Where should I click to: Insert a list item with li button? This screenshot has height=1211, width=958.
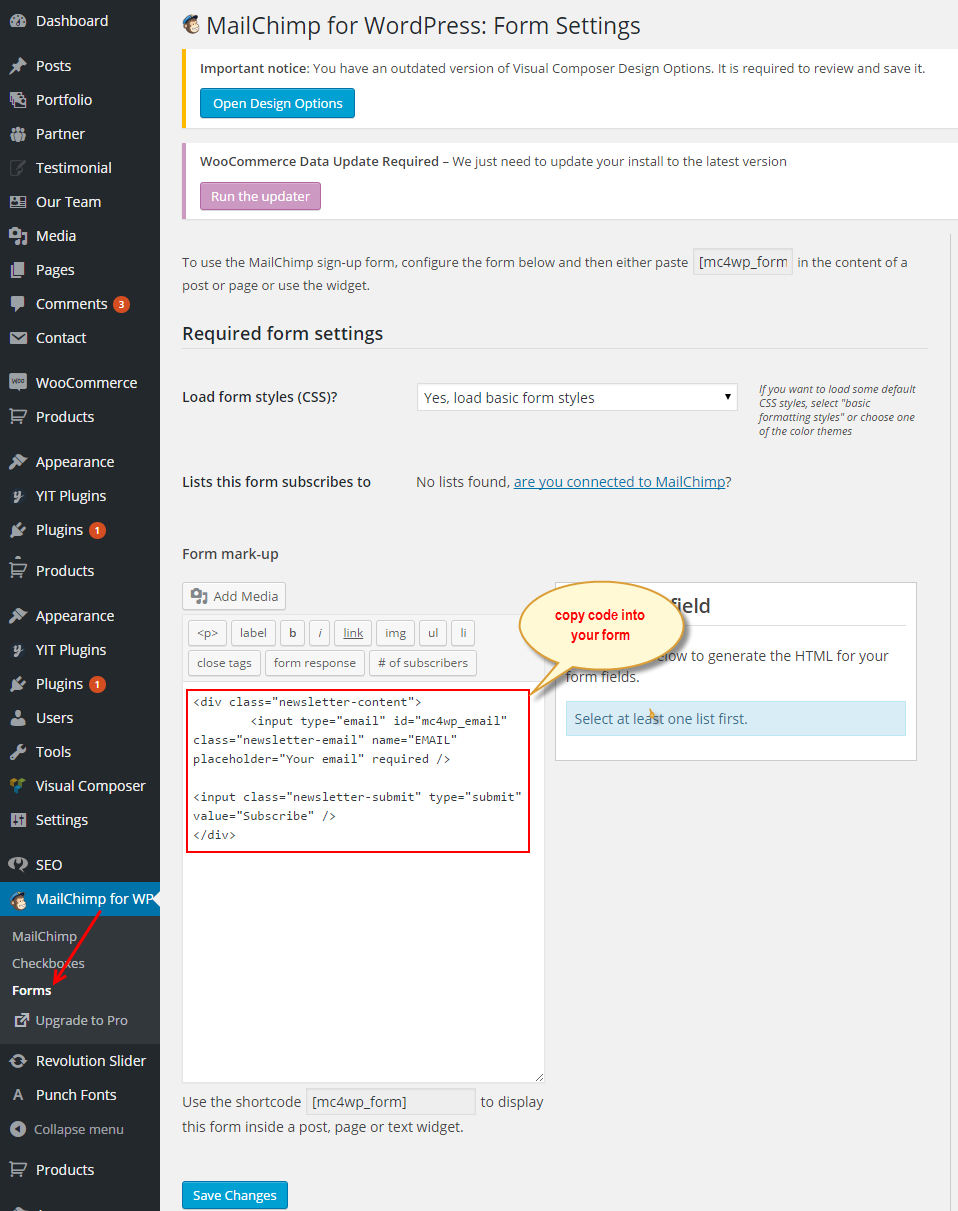462,633
